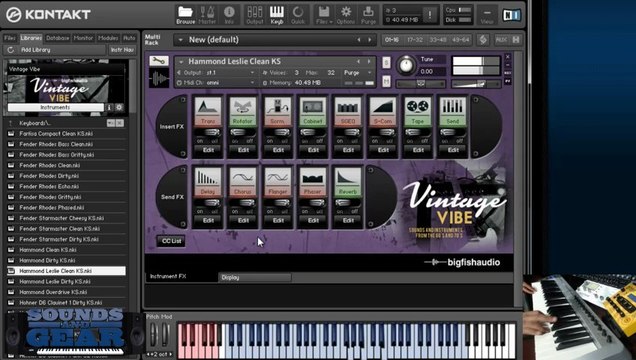Click the Phaser send effect icon

point(313,178)
